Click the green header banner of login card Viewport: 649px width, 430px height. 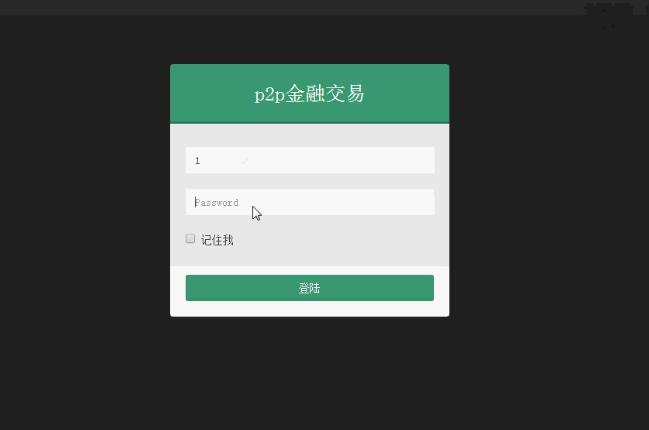pos(310,94)
